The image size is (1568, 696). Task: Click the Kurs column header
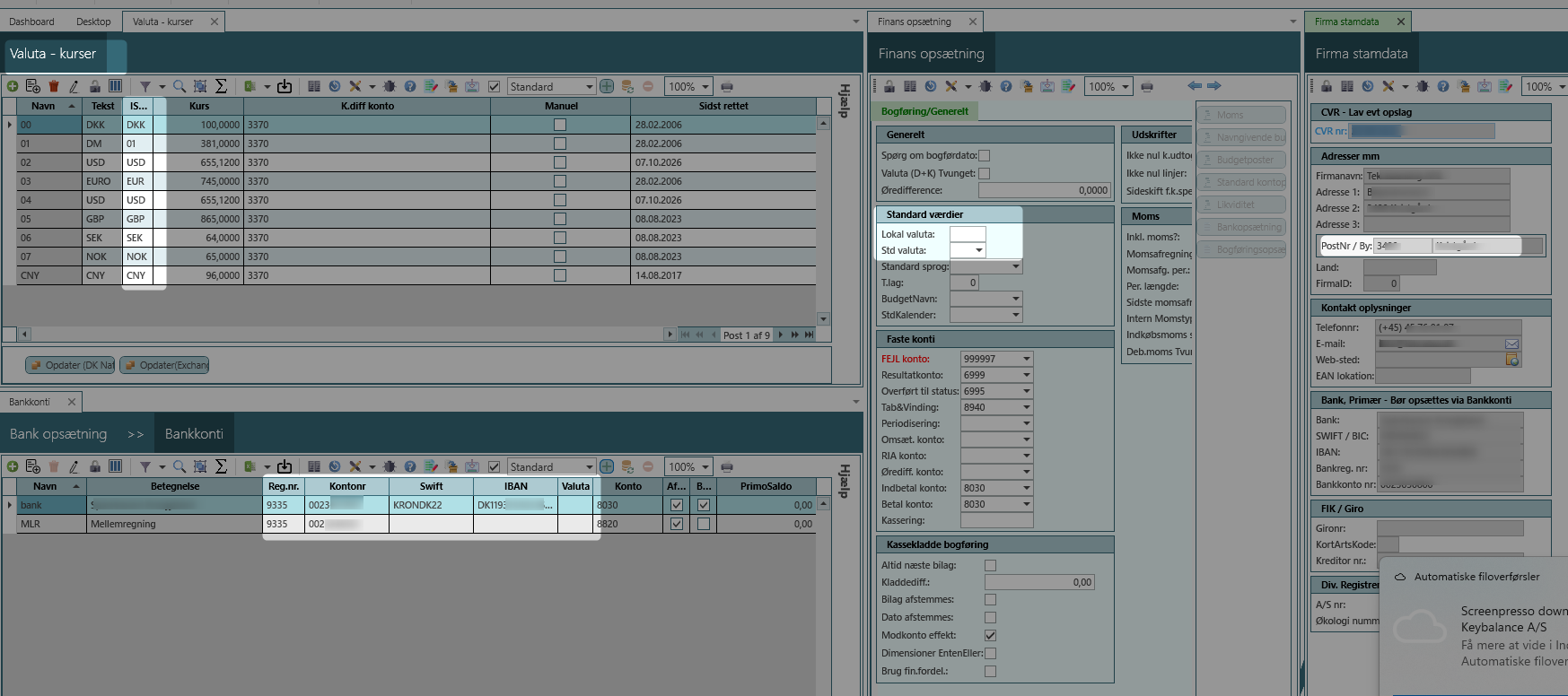pyautogui.click(x=199, y=106)
